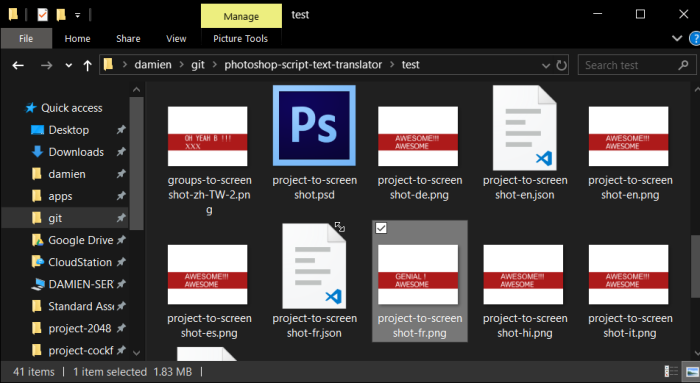Viewport: 700px width, 383px height.
Task: Click the Desktop folder icon in sidebar
Action: click(x=37, y=130)
